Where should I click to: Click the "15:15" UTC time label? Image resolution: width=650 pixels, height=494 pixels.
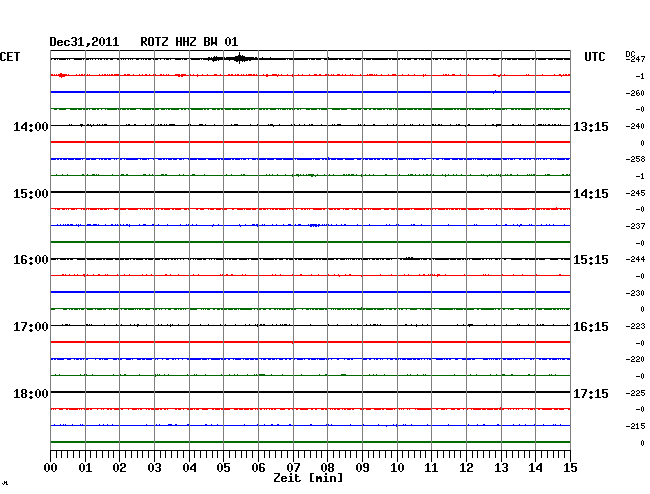[x=591, y=260]
